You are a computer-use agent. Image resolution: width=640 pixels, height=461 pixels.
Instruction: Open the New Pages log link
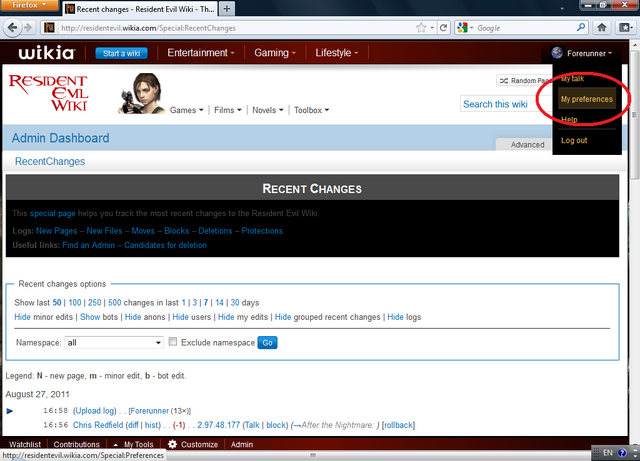(x=56, y=231)
